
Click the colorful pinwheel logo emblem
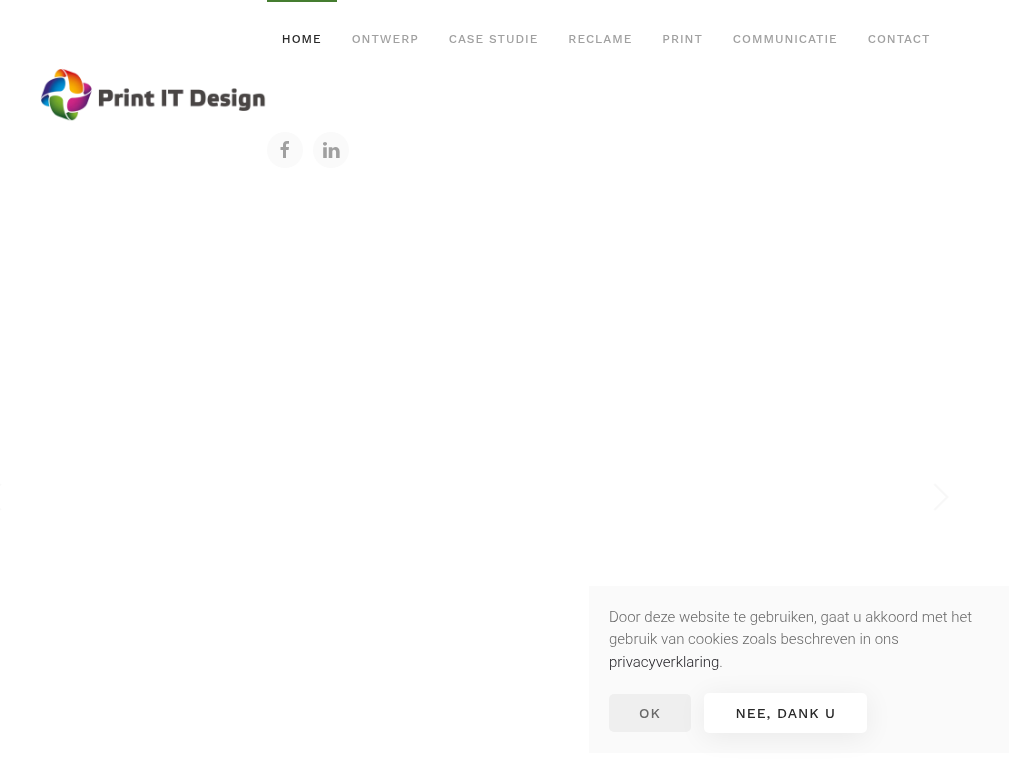tap(66, 95)
